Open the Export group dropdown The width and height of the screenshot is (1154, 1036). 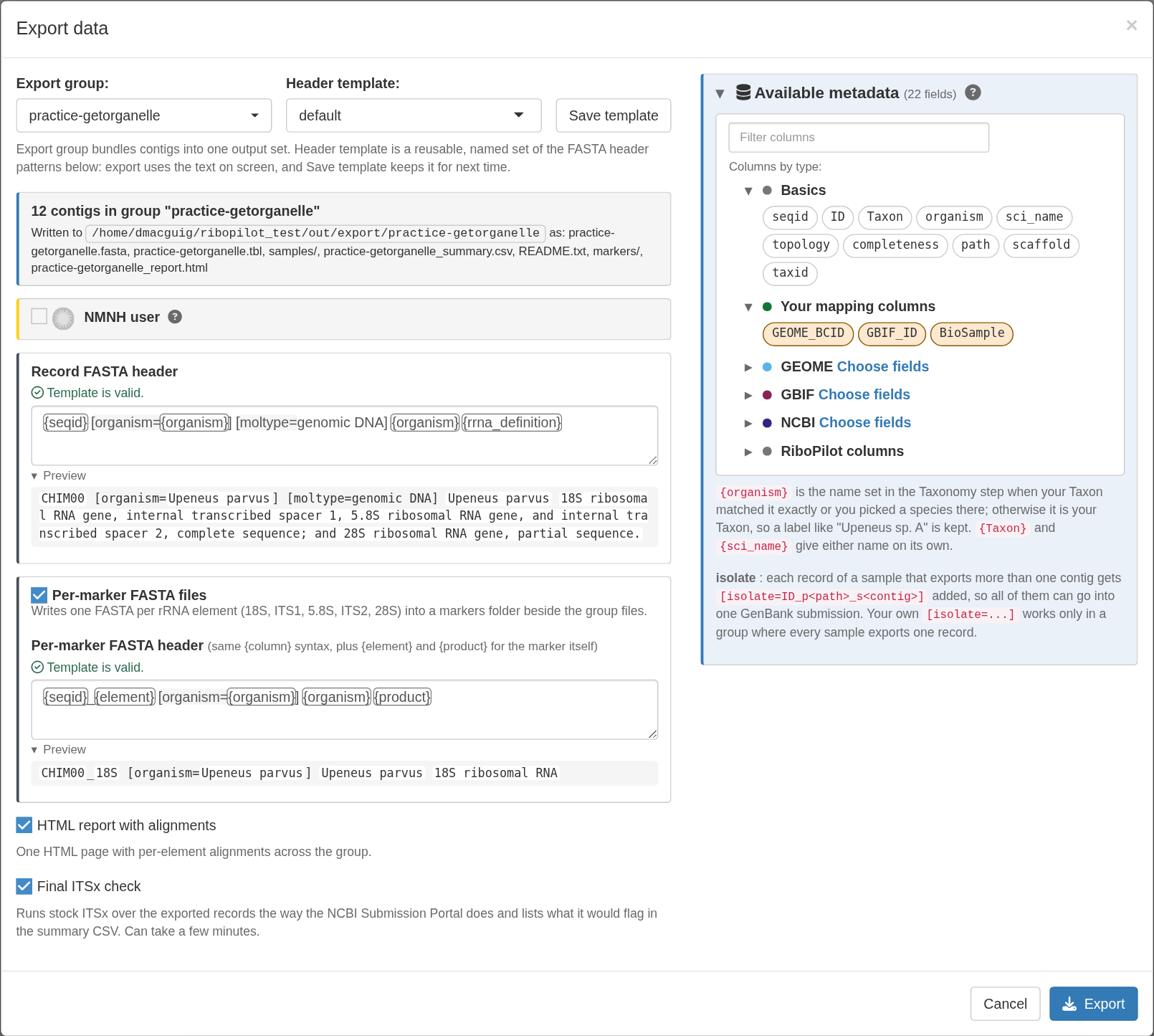144,115
